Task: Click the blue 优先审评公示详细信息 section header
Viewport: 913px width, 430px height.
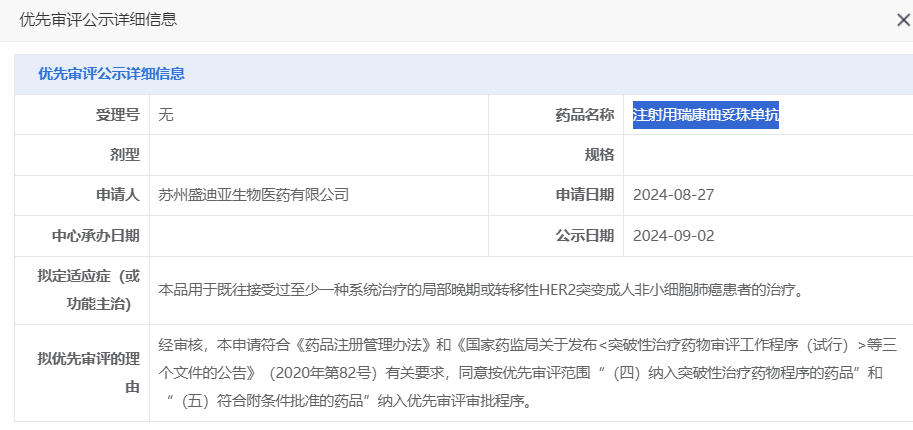Action: pyautogui.click(x=111, y=74)
